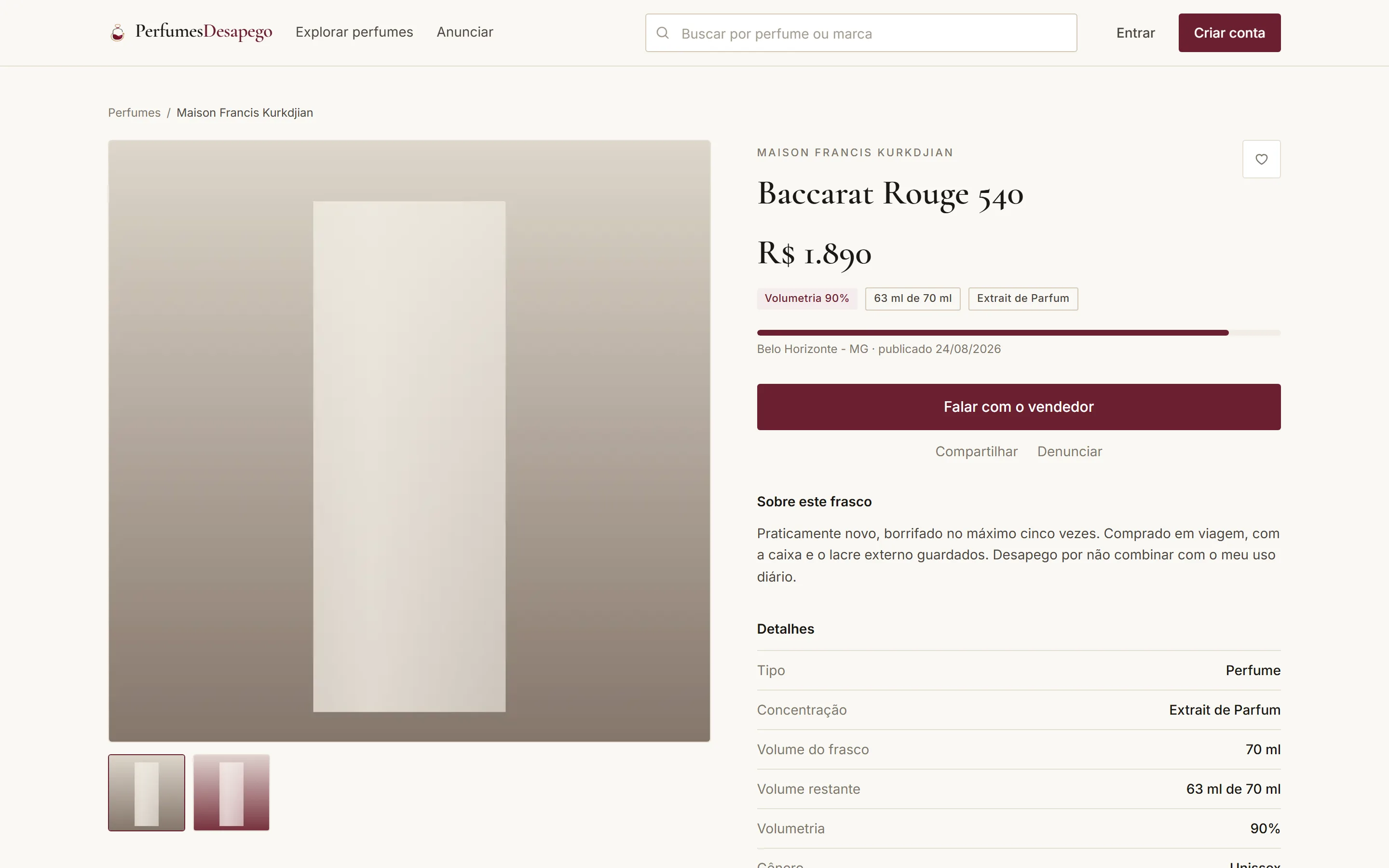Click the Tipo row value Perfume
Screen dimensions: 1389x868
click(1253, 670)
